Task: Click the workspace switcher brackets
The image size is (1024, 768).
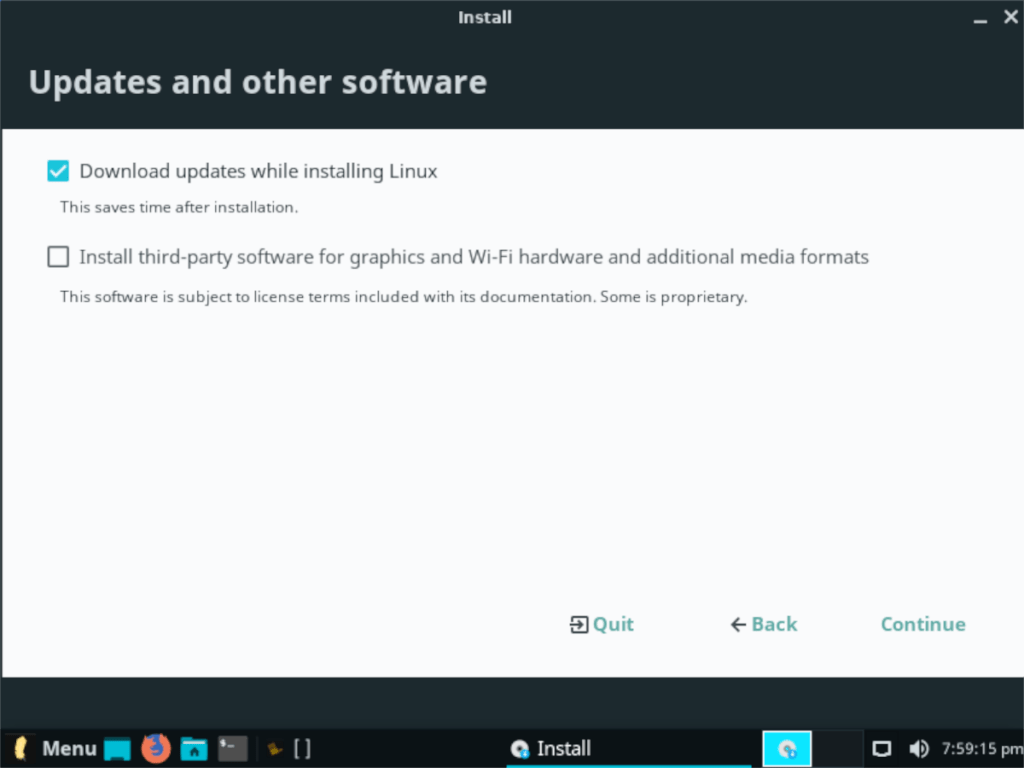Action: 301,747
